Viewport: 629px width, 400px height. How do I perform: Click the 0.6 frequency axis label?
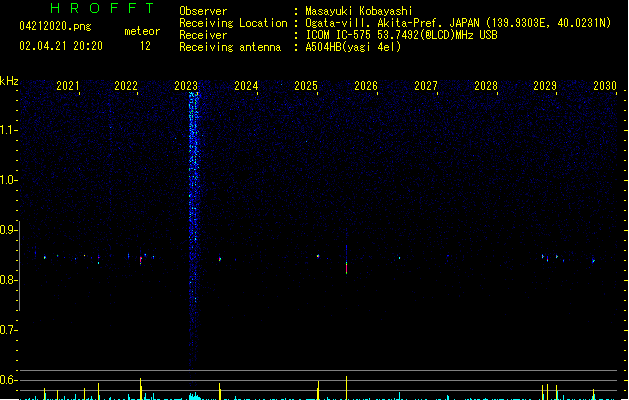[8, 380]
